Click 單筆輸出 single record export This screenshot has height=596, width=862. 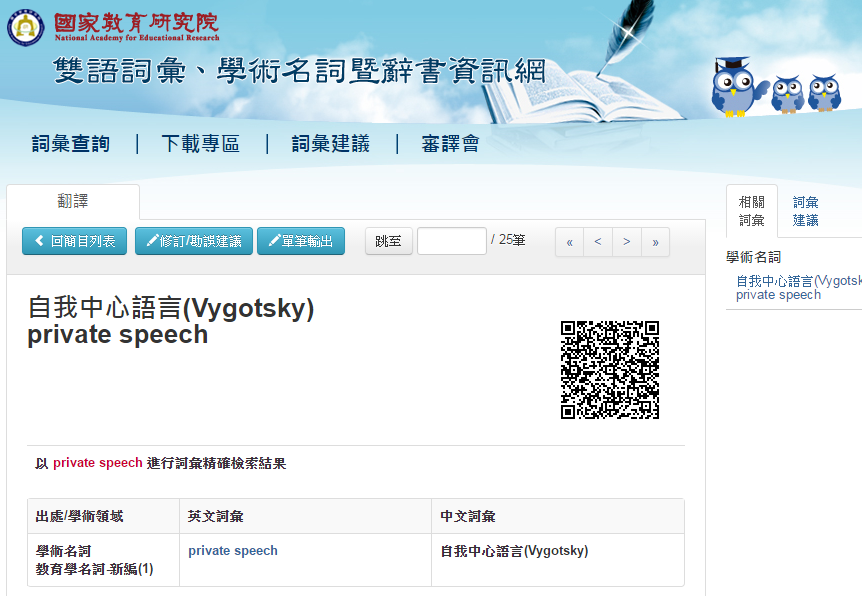tap(301, 241)
